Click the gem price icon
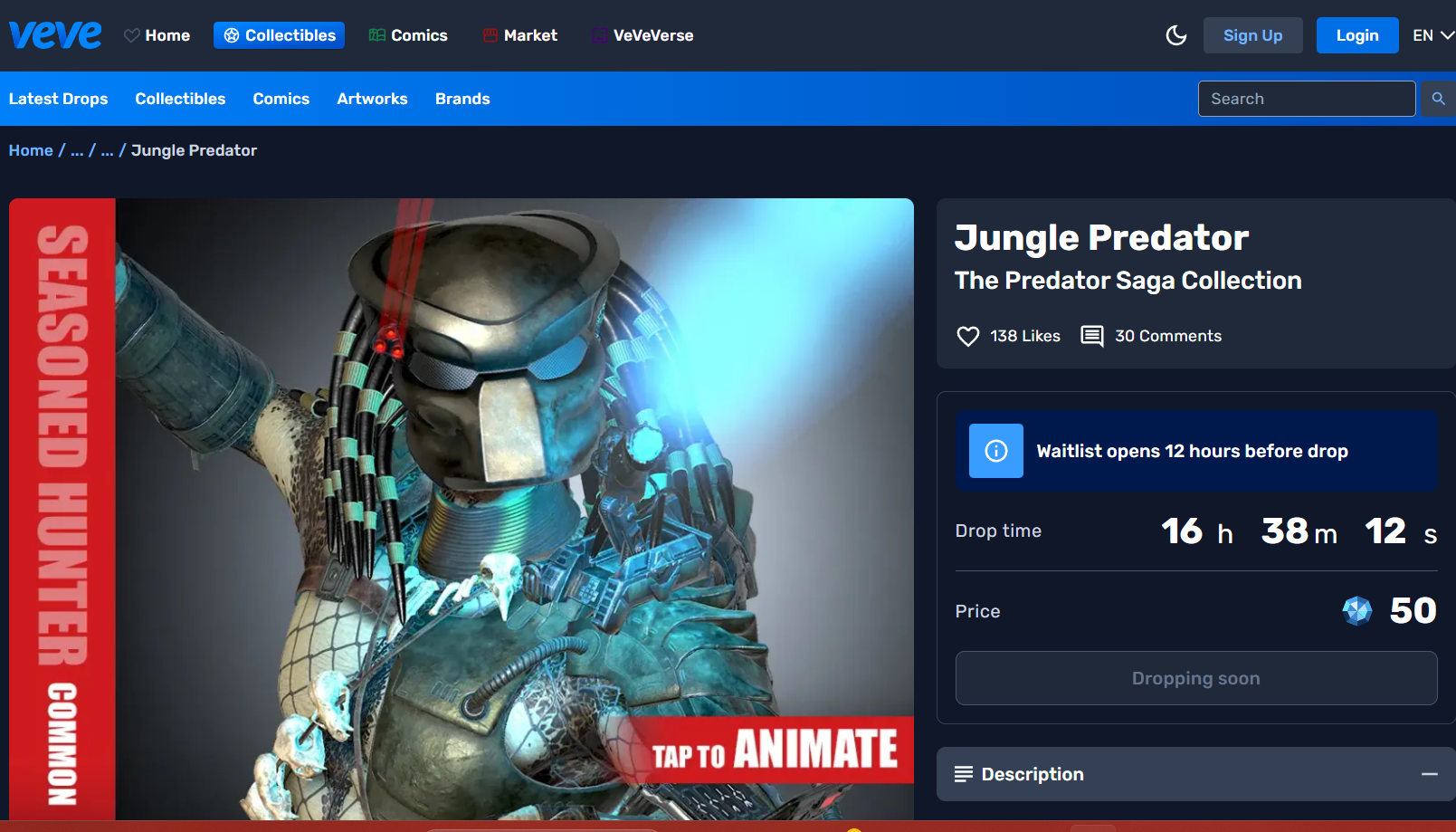This screenshot has height=832, width=1456. pyautogui.click(x=1356, y=611)
